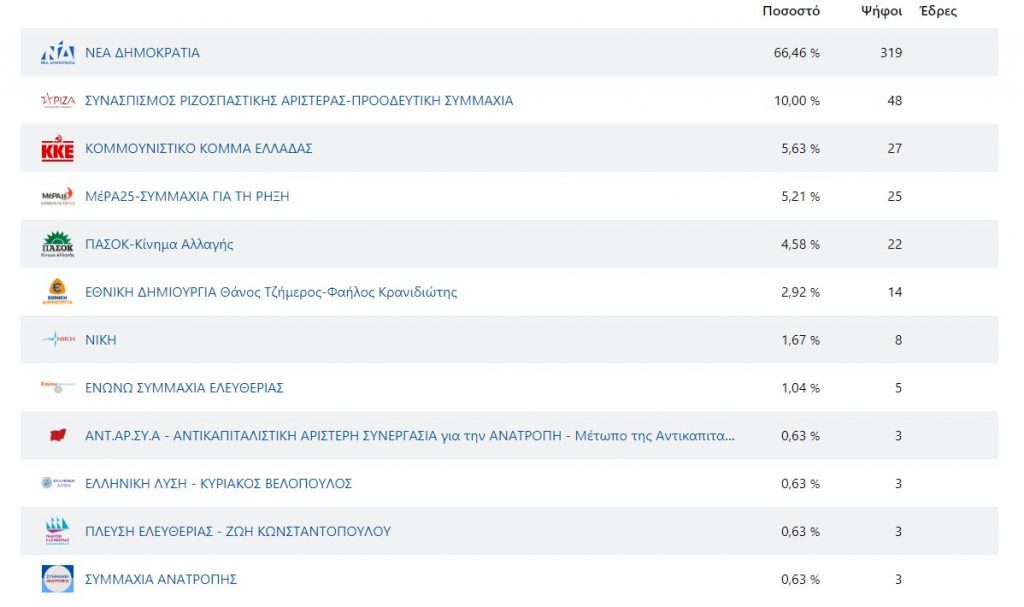Click the 0,63 % value for ΑΝΤ.ΑΡ.ΣΥ.Α
The height and width of the screenshot is (607, 1024).
[801, 436]
